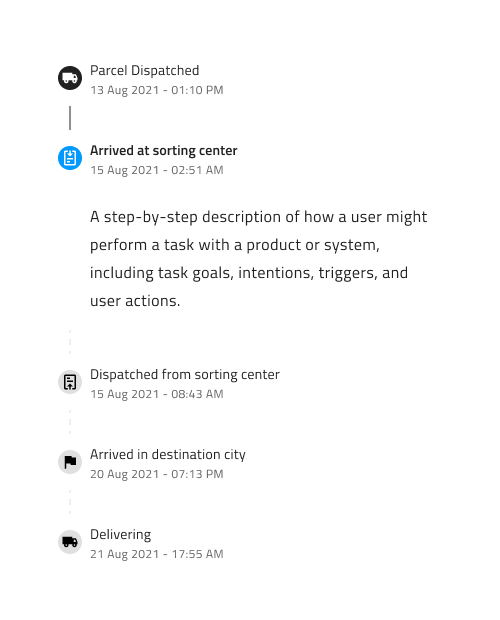500x620 pixels.
Task: Click the blue clipboard icon for sorting center arrival
Action: click(70, 158)
